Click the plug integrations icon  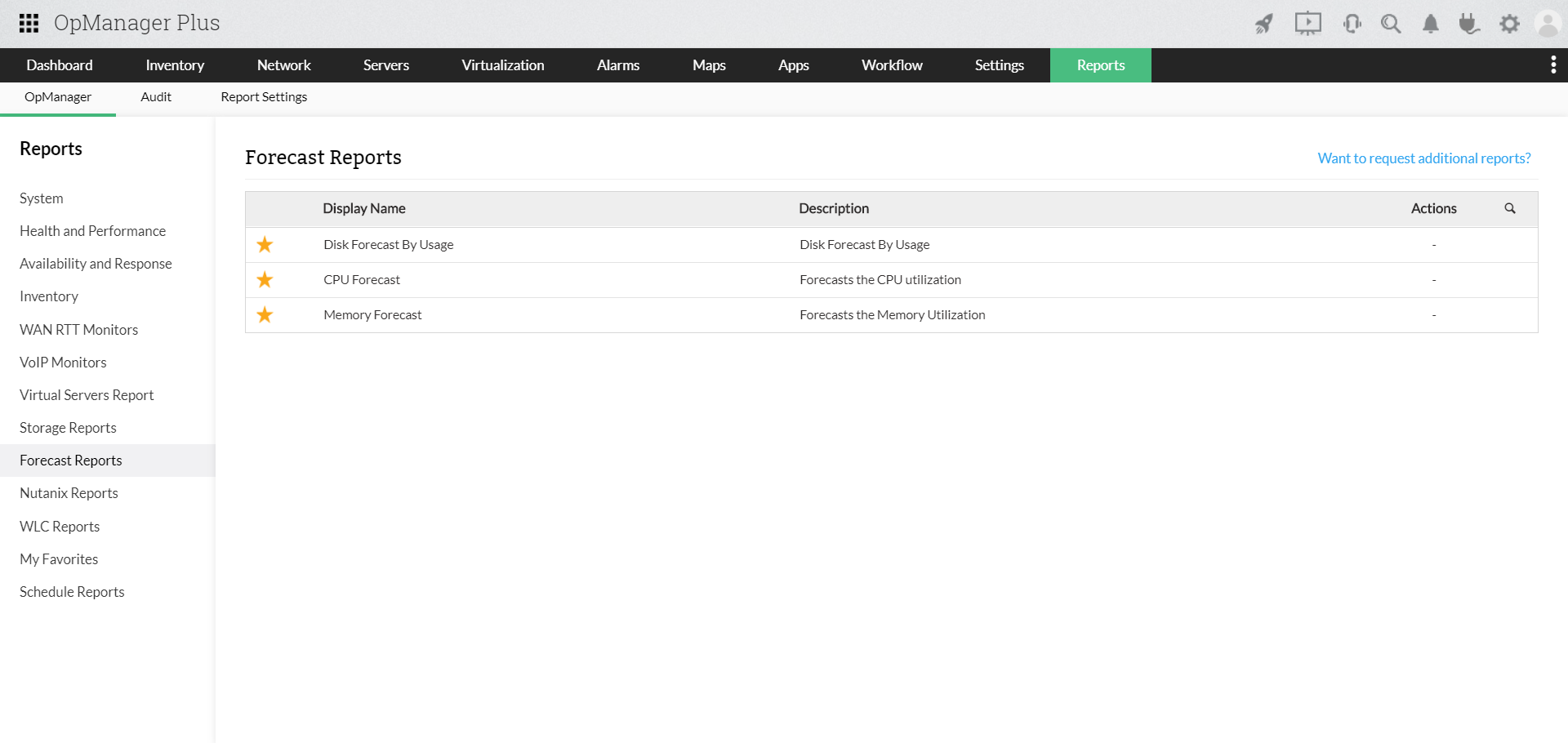tap(1469, 23)
